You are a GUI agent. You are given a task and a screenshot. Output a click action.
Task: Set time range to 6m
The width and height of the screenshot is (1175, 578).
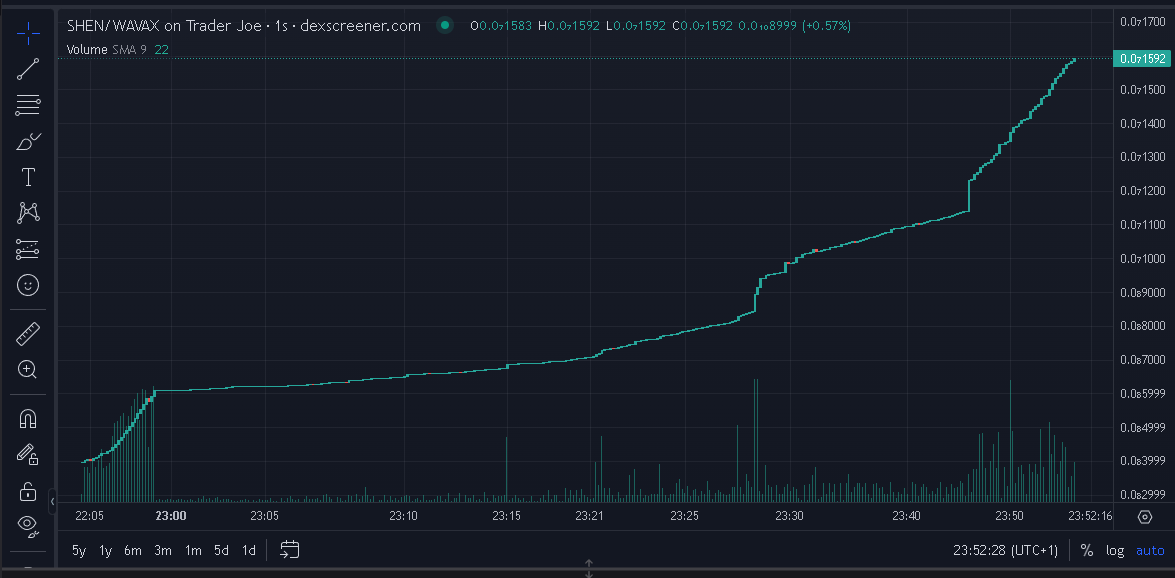[133, 550]
